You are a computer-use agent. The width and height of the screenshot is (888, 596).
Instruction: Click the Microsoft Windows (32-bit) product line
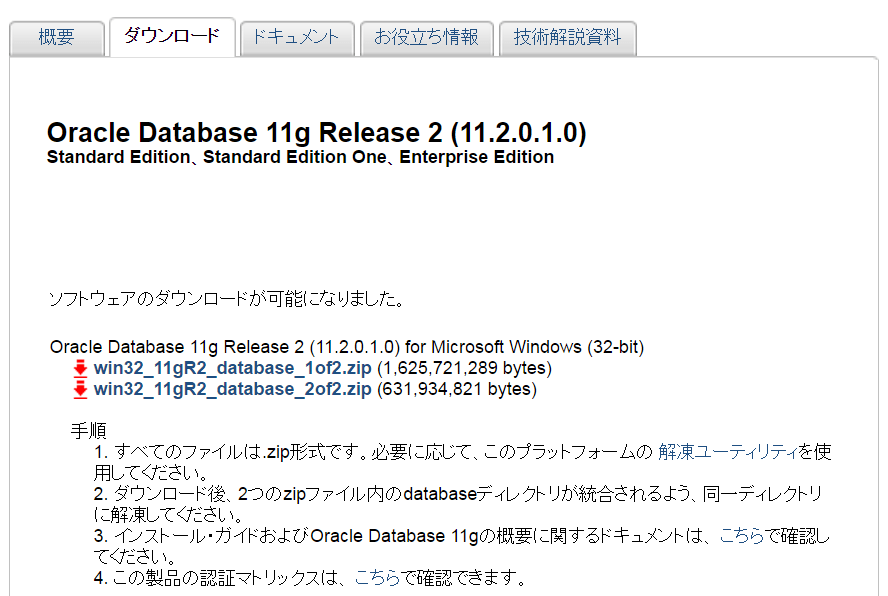pos(347,347)
